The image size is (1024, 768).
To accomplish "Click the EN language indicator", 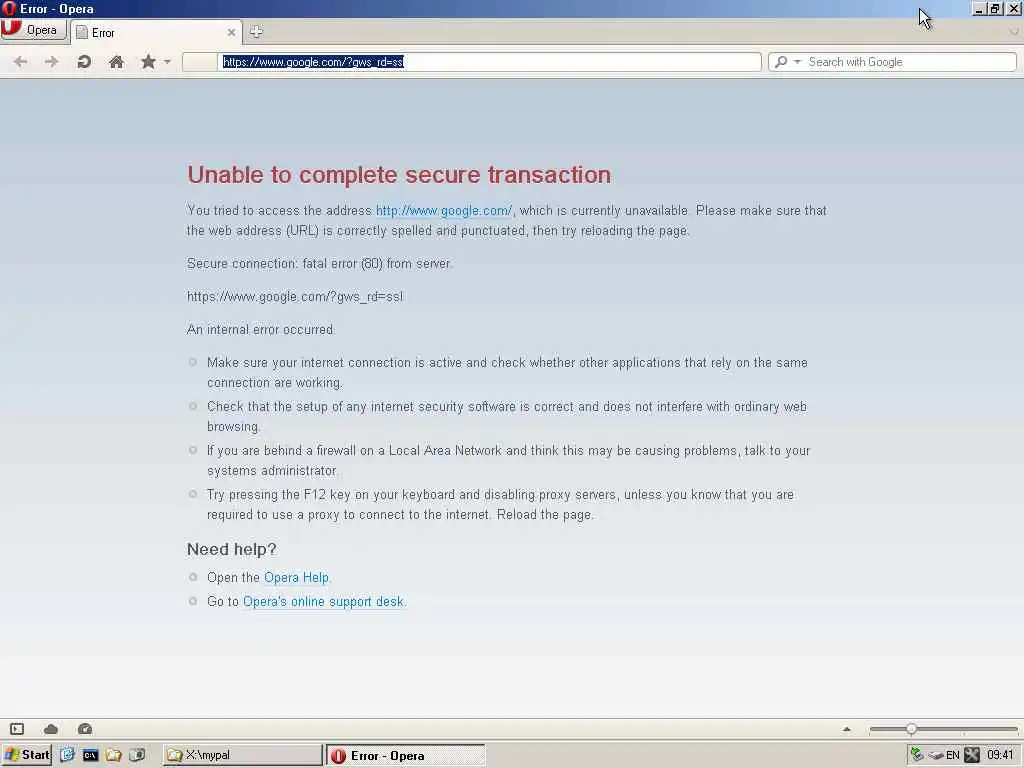I will click(953, 756).
